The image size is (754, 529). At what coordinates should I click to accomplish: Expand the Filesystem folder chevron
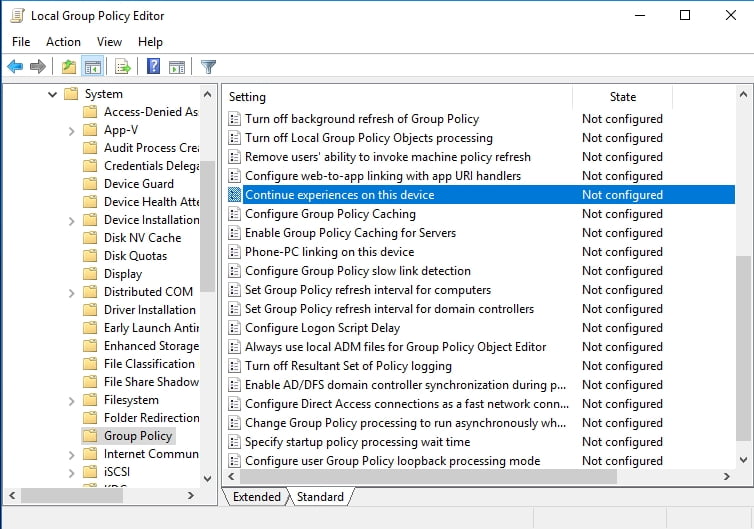72,400
